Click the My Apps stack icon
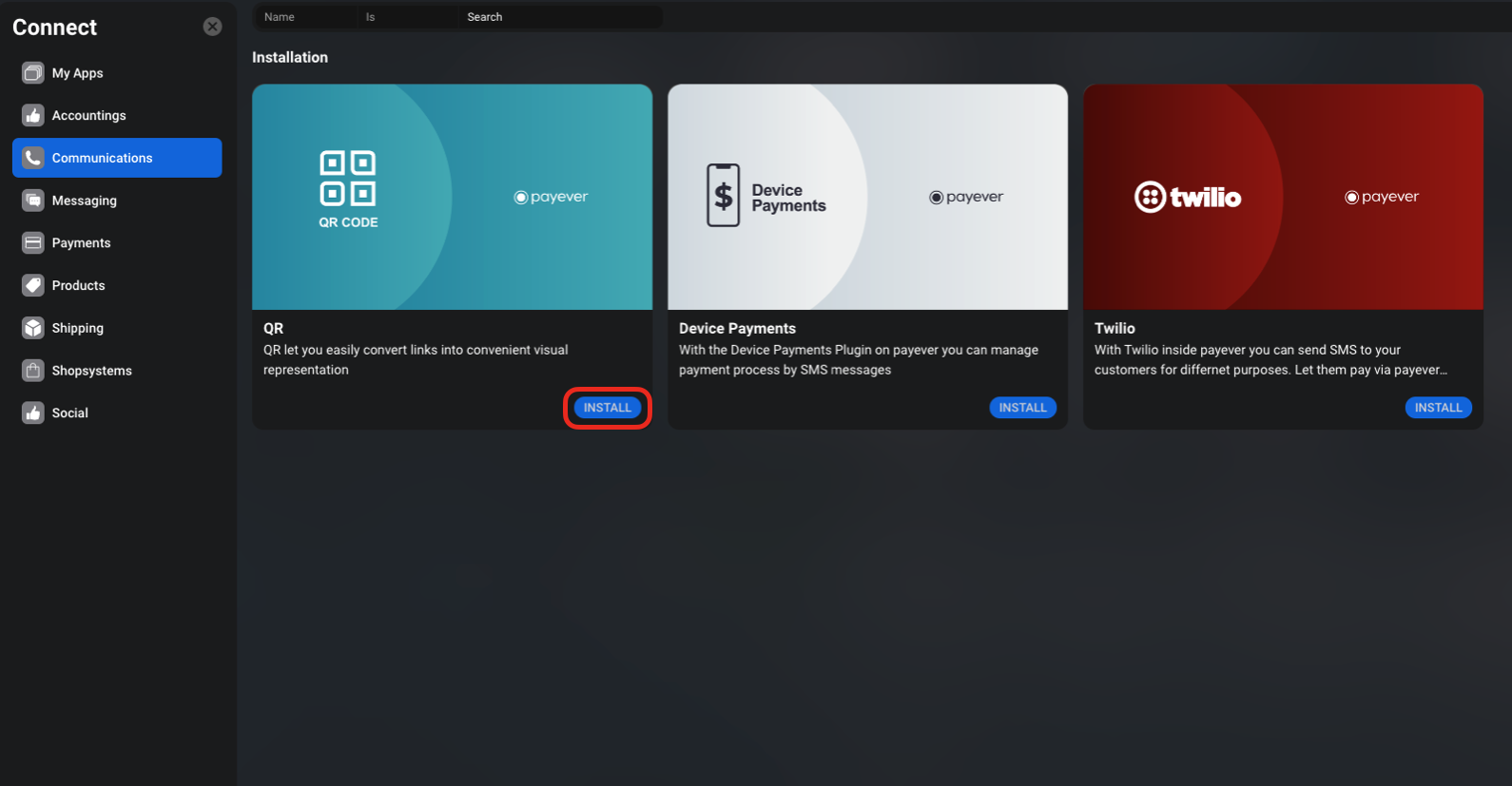Image resolution: width=1512 pixels, height=786 pixels. click(x=33, y=73)
